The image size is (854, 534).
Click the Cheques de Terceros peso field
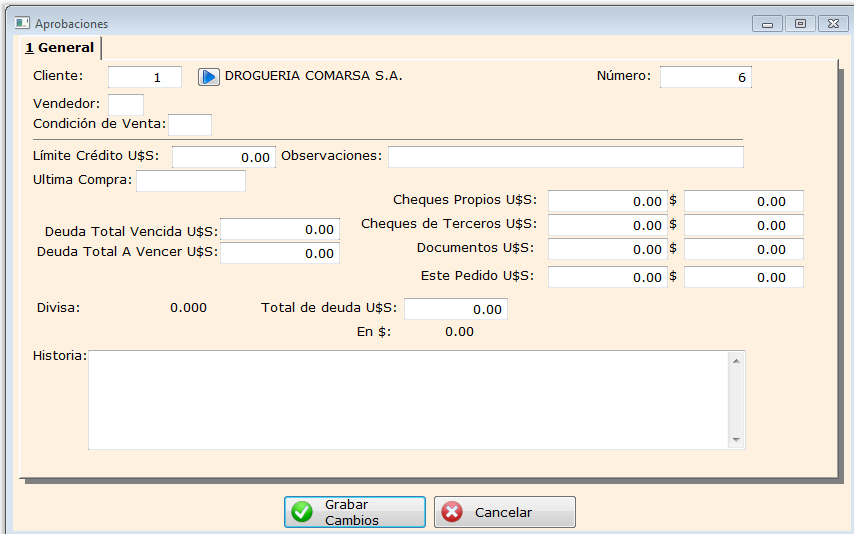click(x=743, y=226)
